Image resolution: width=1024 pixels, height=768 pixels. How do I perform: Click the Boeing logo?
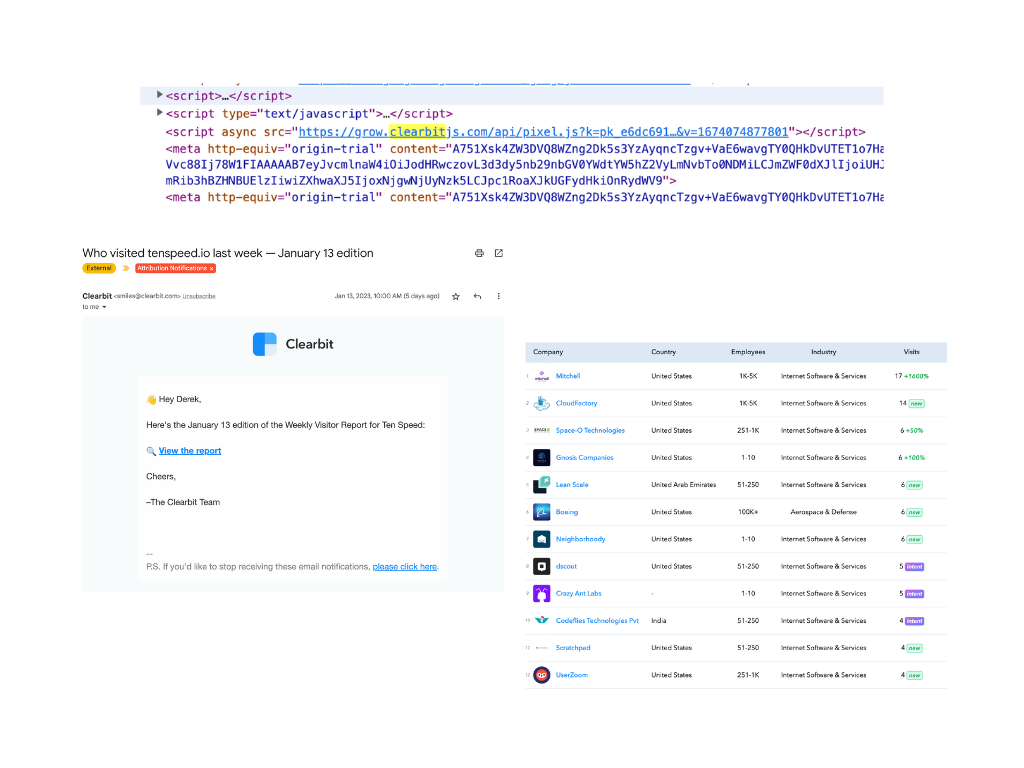541,512
